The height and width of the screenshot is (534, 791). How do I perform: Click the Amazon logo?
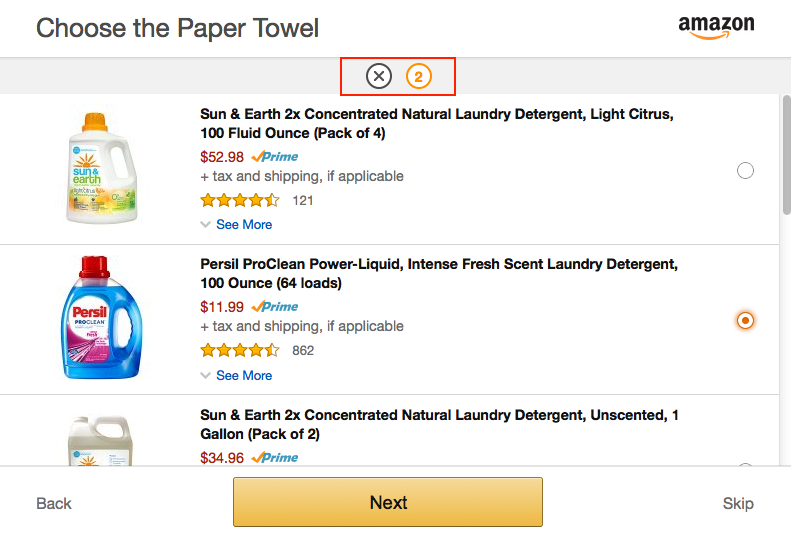point(716,27)
